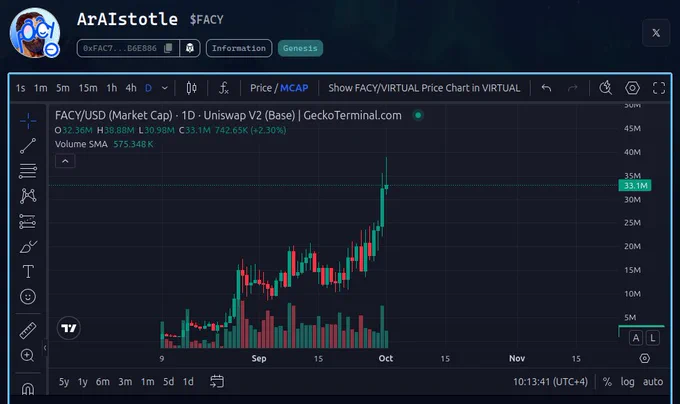Click the 10:13:41 (UTC+4) timezone clock
This screenshot has width=680, height=404.
550,381
